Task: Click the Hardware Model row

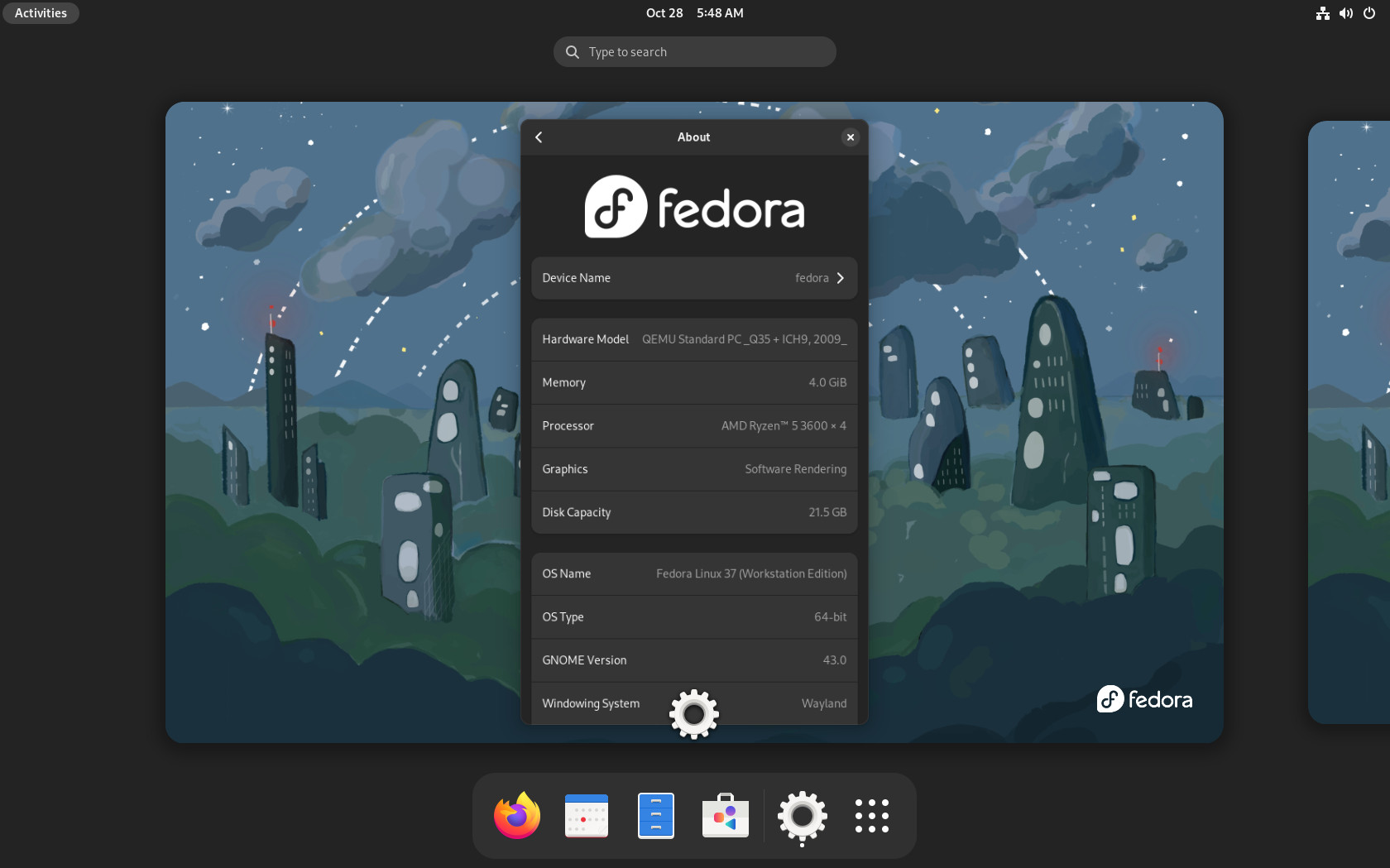Action: click(694, 339)
